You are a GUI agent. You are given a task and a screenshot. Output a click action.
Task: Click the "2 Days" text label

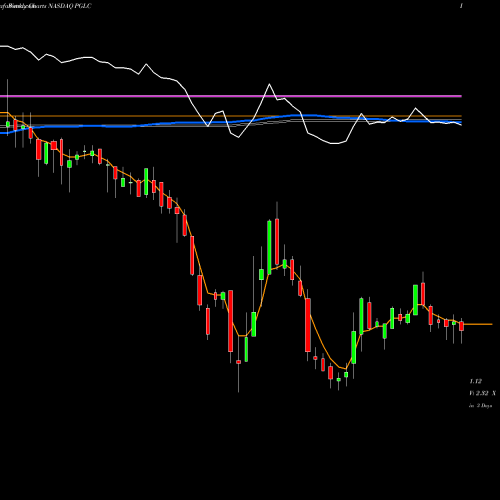coord(484,406)
